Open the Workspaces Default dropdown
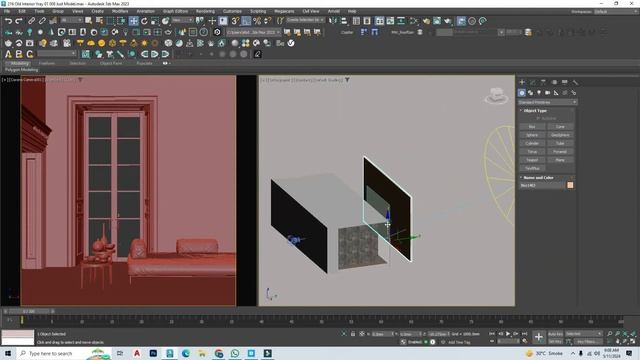Image resolution: width=640 pixels, height=360 pixels. pyautogui.click(x=616, y=11)
